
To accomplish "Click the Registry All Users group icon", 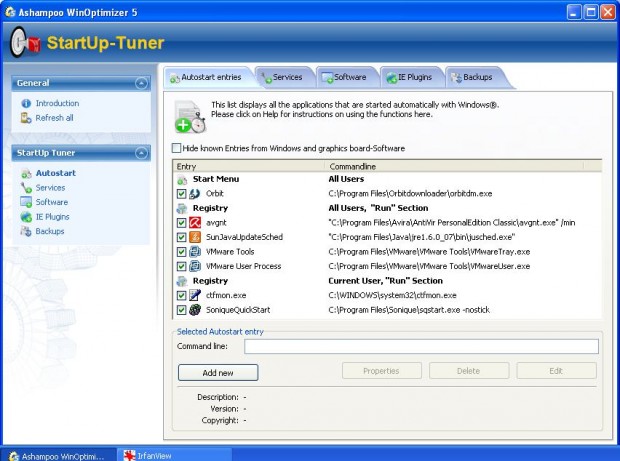I will coord(182,208).
